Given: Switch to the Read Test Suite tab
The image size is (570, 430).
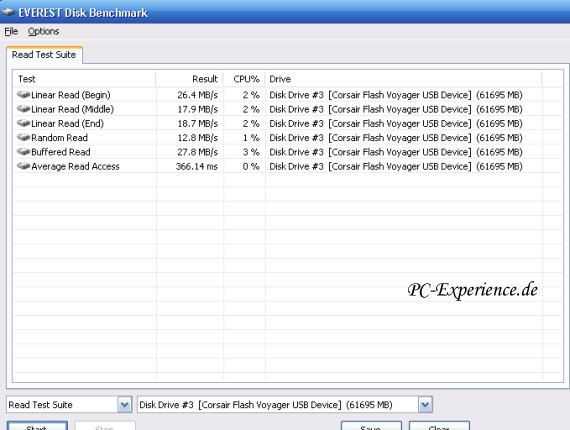Looking at the screenshot, I should (x=44, y=55).
